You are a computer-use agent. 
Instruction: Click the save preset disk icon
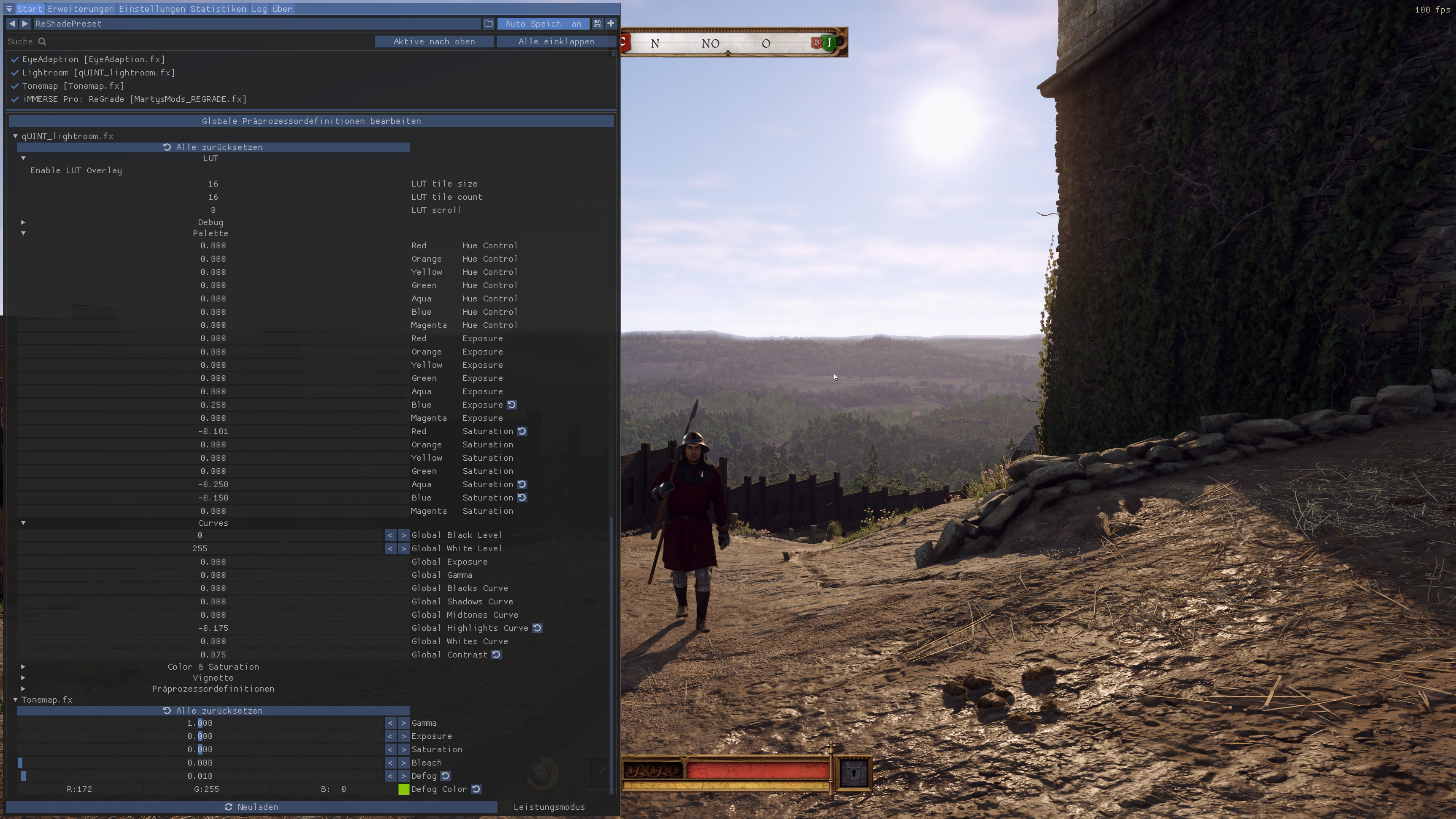coord(597,23)
